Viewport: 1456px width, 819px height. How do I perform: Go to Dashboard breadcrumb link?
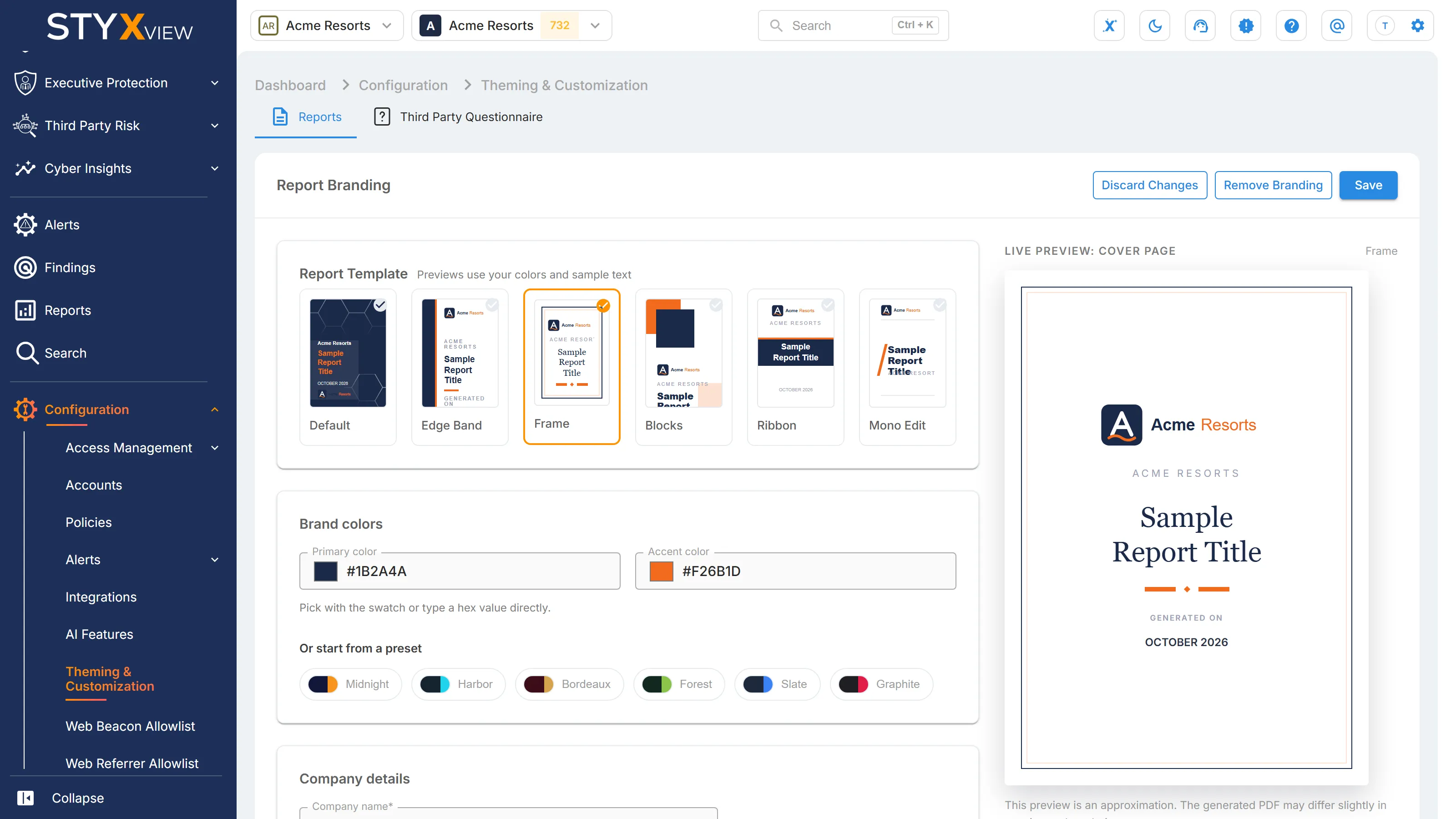tap(290, 86)
